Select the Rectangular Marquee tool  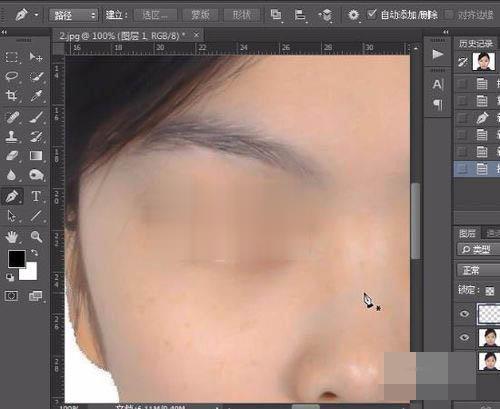point(12,57)
